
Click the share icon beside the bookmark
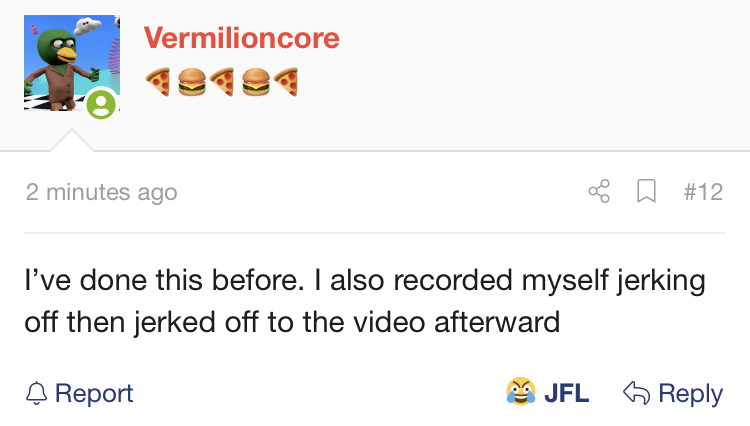point(599,191)
